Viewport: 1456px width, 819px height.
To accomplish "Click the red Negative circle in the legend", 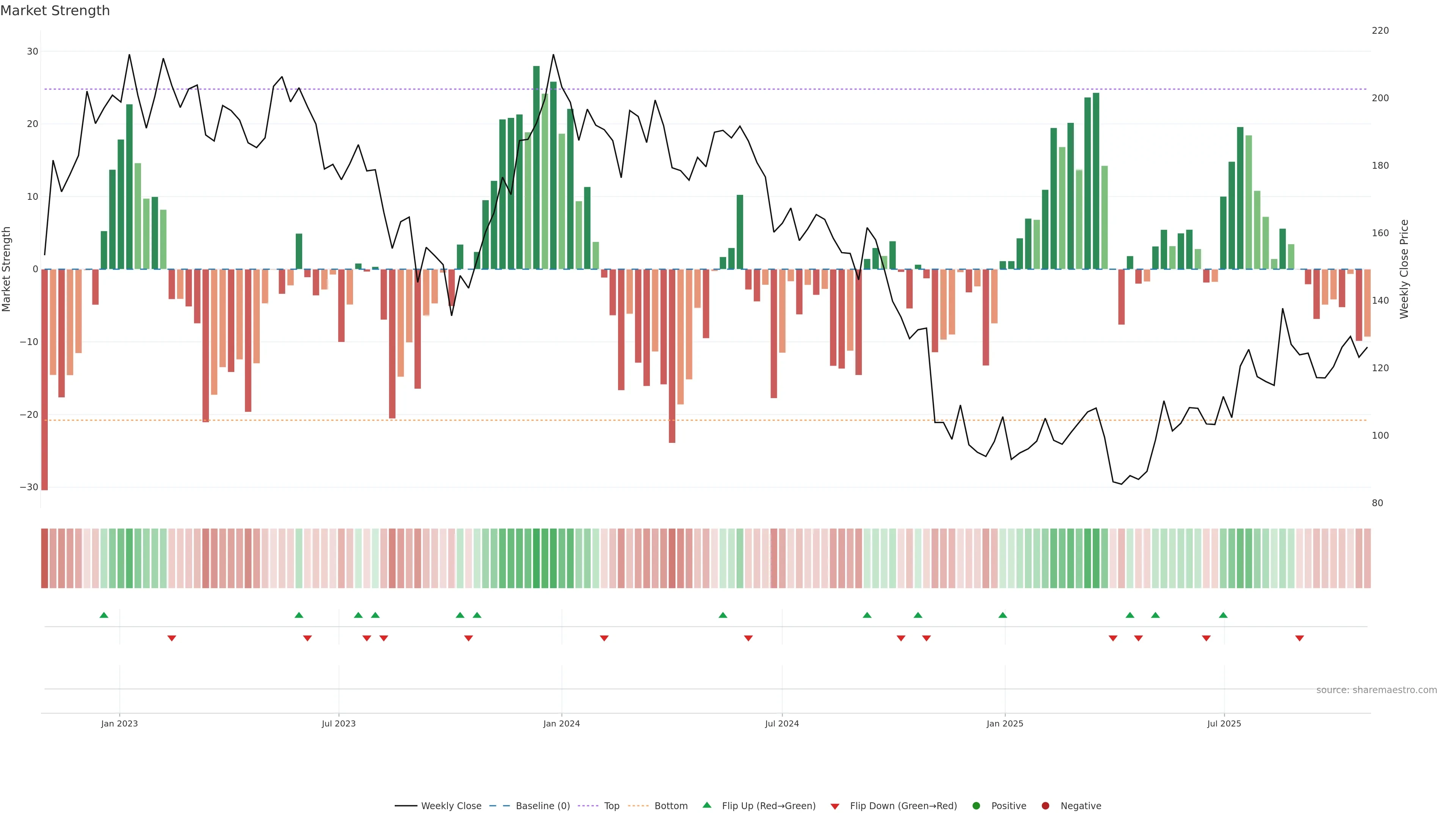I will click(x=1045, y=806).
